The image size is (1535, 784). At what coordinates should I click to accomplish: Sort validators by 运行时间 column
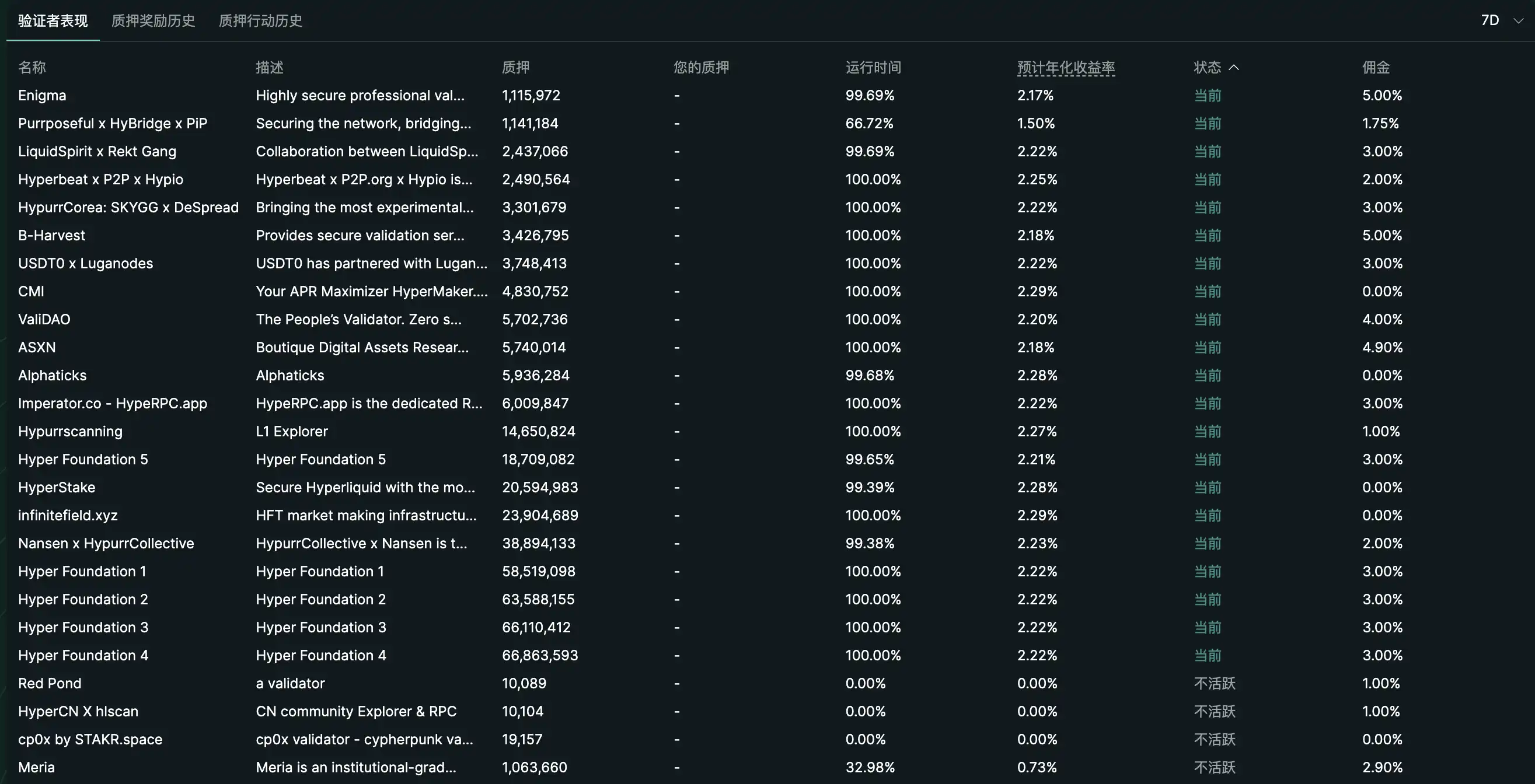[874, 67]
